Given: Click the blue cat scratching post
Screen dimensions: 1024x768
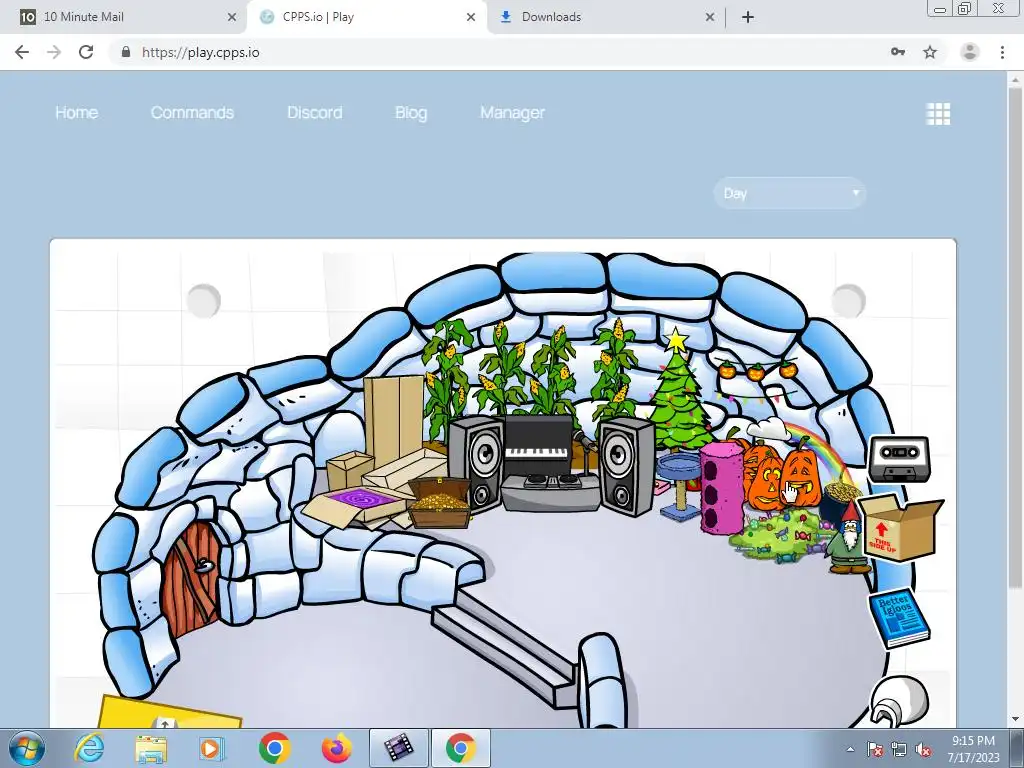Looking at the screenshot, I should point(679,485).
